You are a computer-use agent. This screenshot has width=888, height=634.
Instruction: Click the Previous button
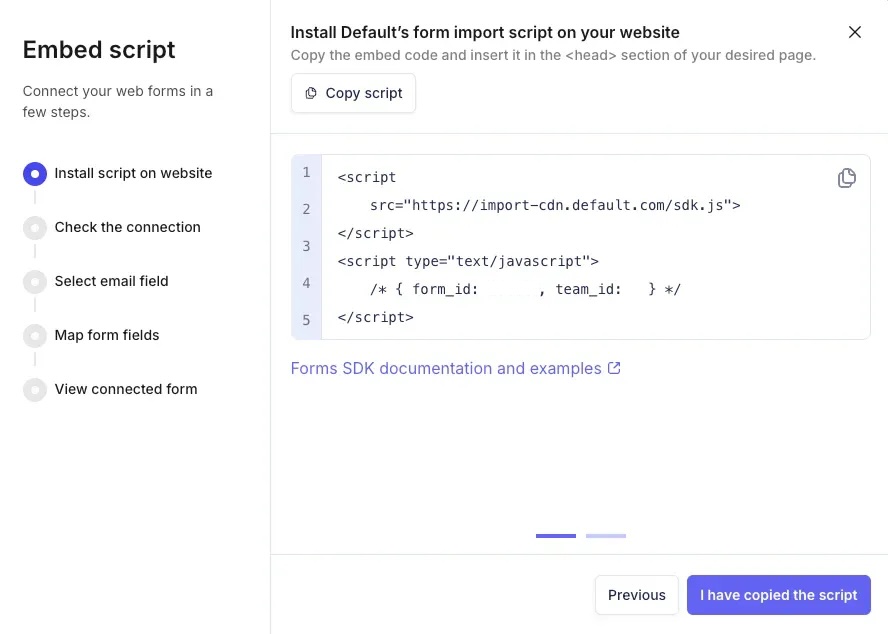tap(637, 595)
